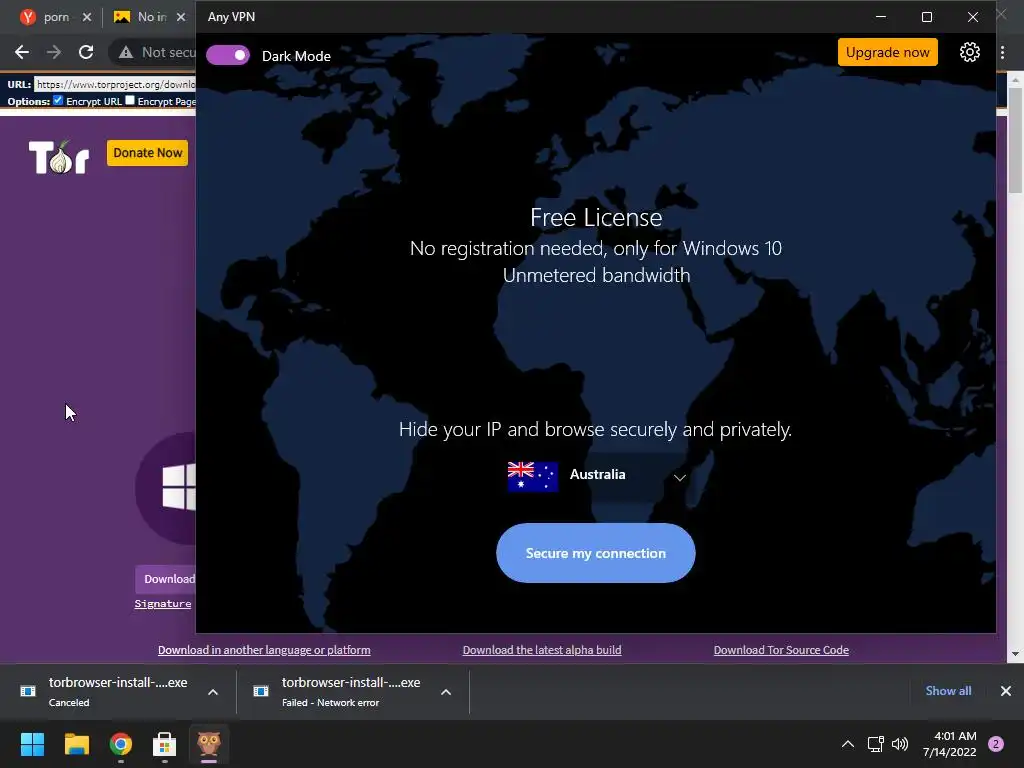
Task: Go back in the browser
Action: (22, 52)
